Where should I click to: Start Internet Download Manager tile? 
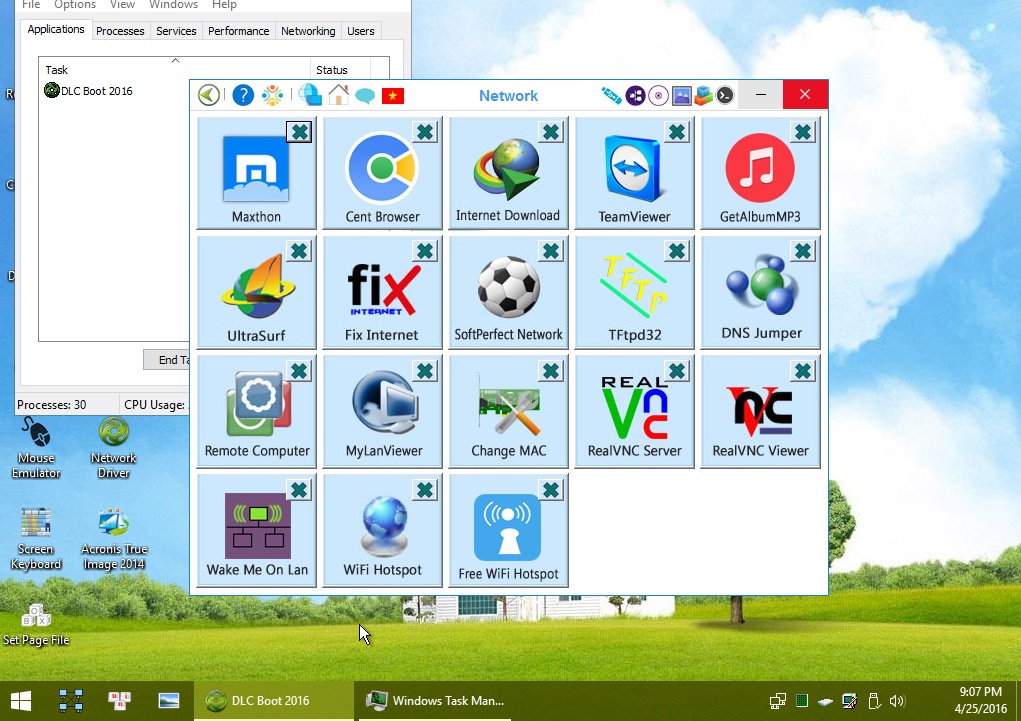pos(508,173)
